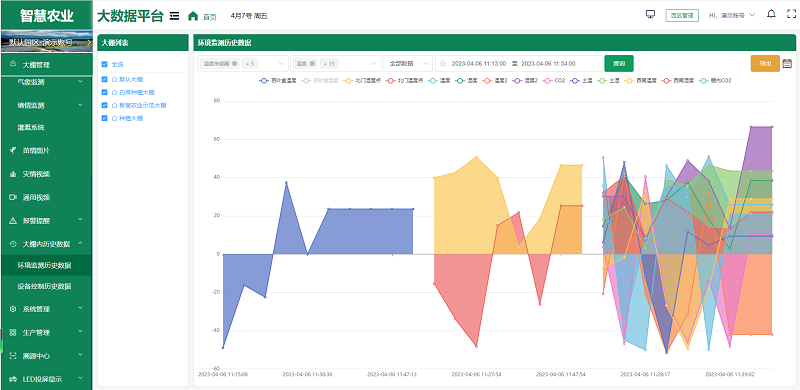Open the monitor display icon in header

point(650,14)
